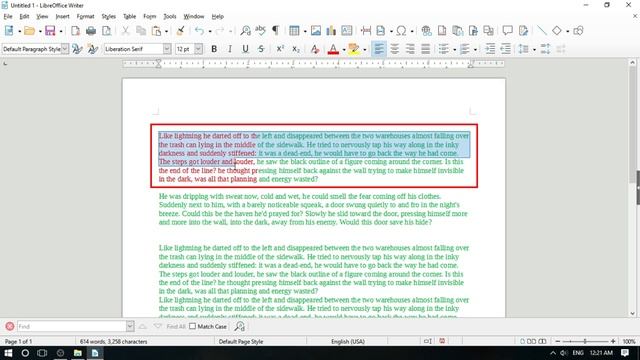Expand the highlighting color dropdown arrow

[364, 50]
